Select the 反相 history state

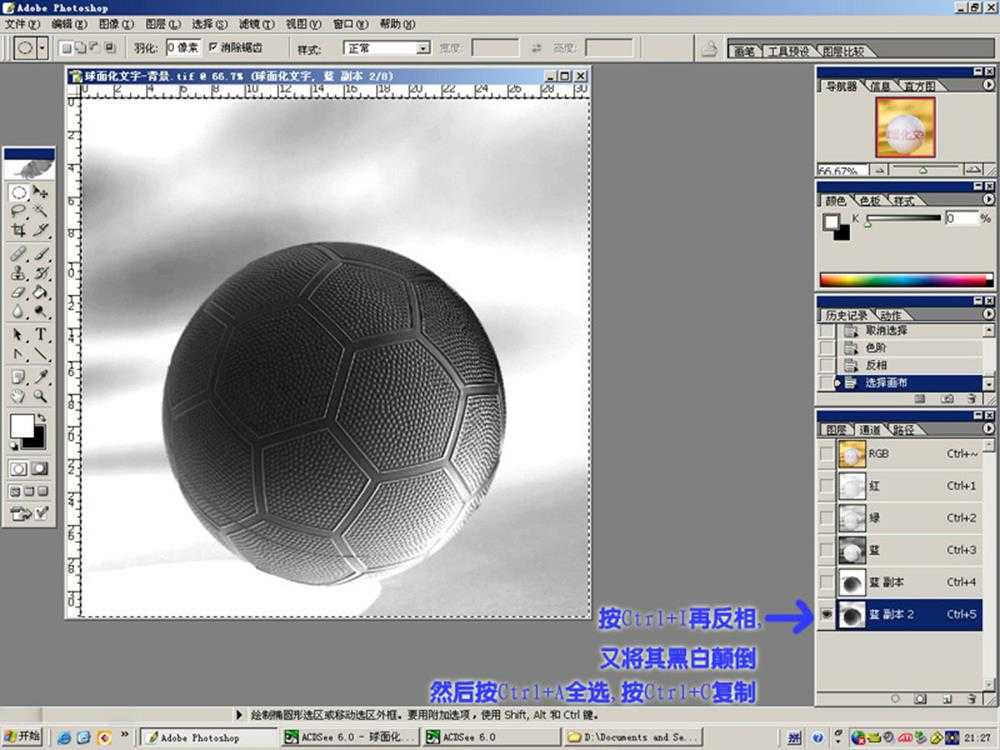coord(876,365)
